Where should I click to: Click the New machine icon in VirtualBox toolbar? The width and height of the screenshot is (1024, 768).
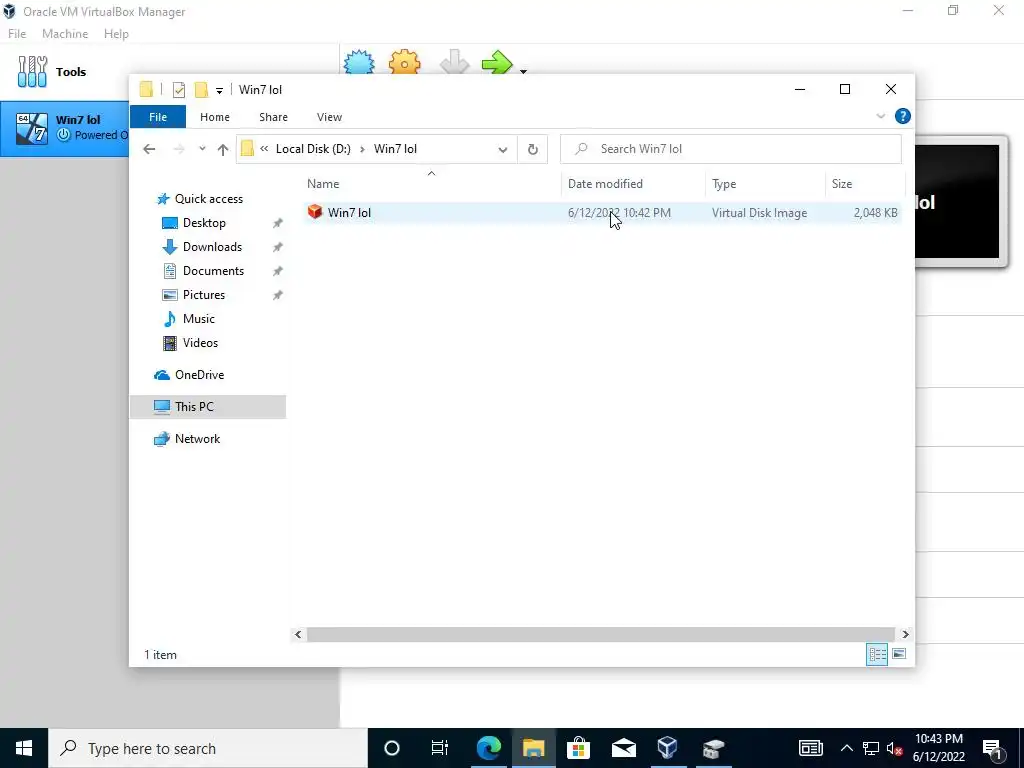coord(359,63)
